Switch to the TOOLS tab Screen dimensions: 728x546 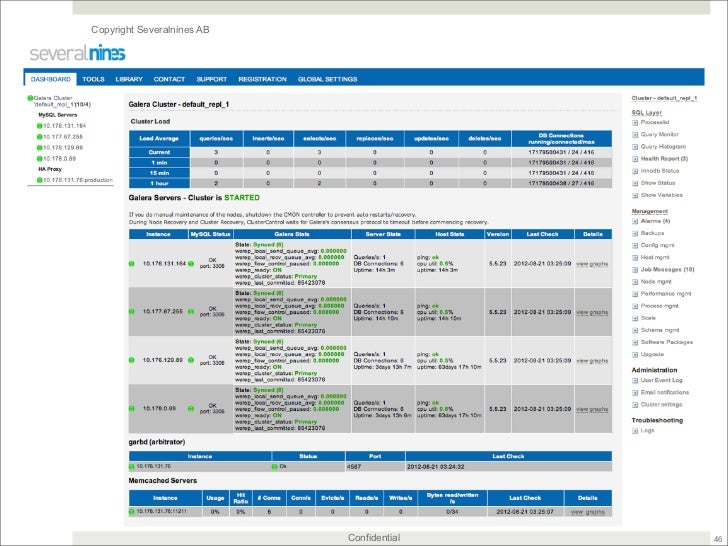pyautogui.click(x=93, y=78)
